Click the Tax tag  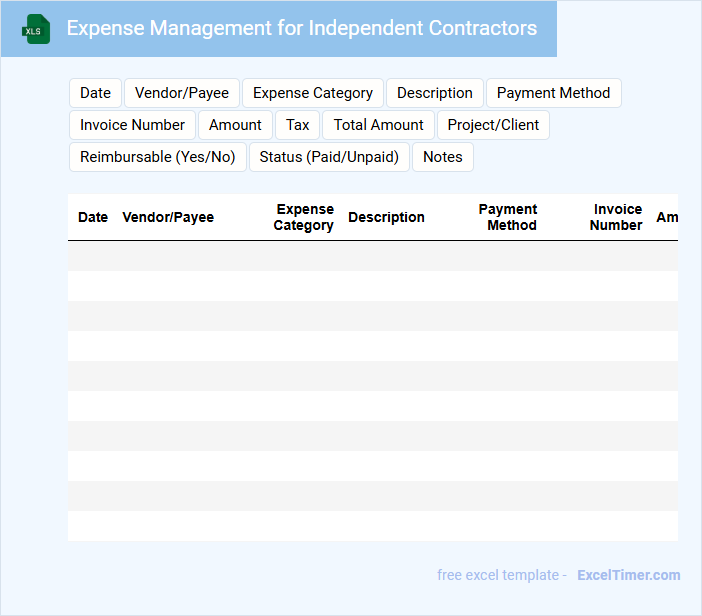point(298,125)
